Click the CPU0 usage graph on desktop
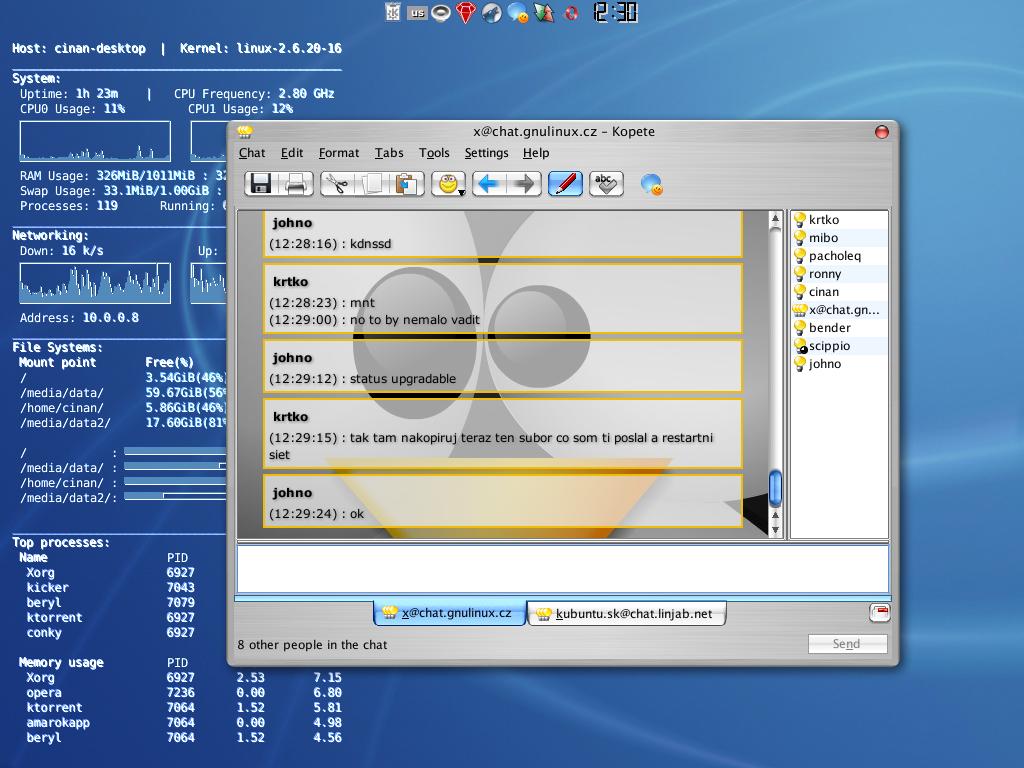Screen dimensions: 1024x768 [95, 141]
